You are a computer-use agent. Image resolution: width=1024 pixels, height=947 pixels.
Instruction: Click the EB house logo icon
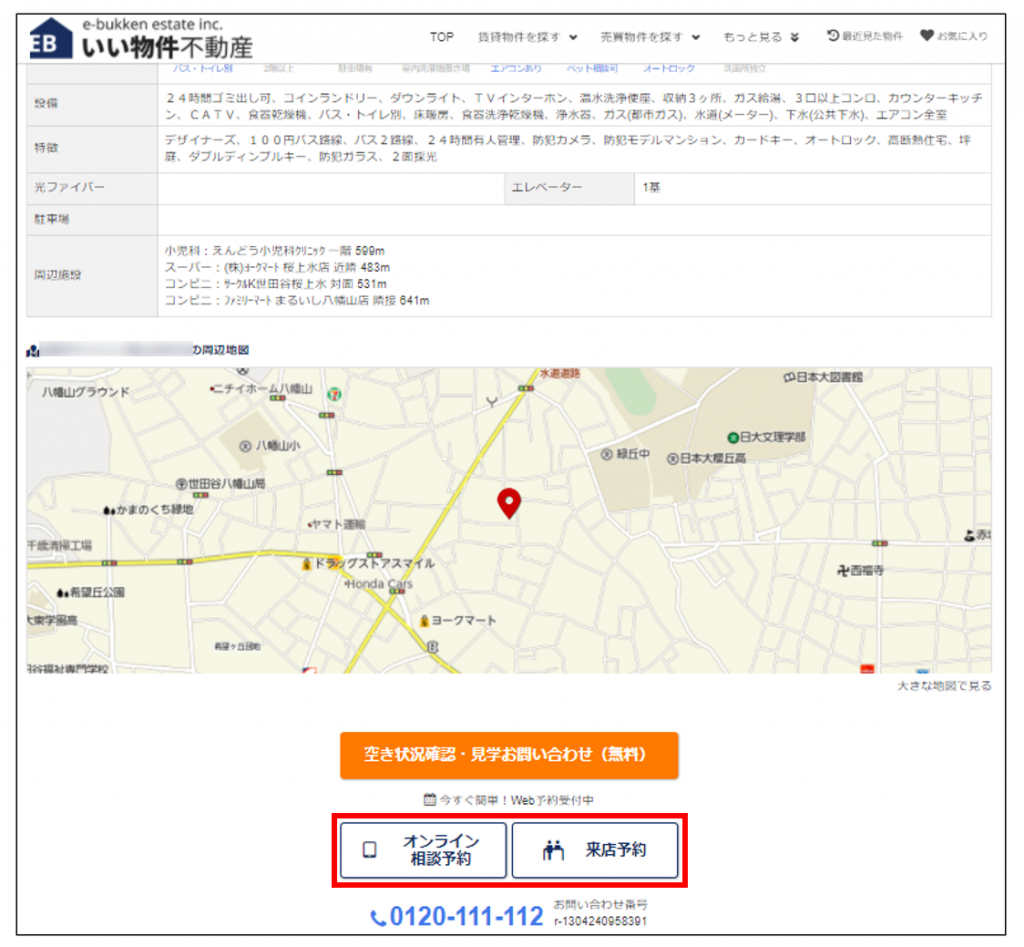pos(50,39)
